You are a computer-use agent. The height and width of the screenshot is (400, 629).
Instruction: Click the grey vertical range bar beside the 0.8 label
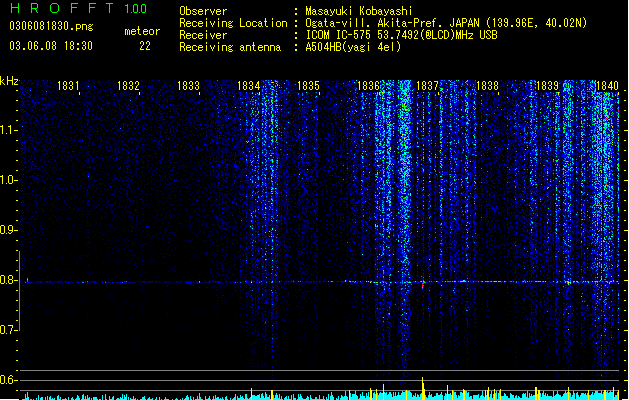point(19,290)
